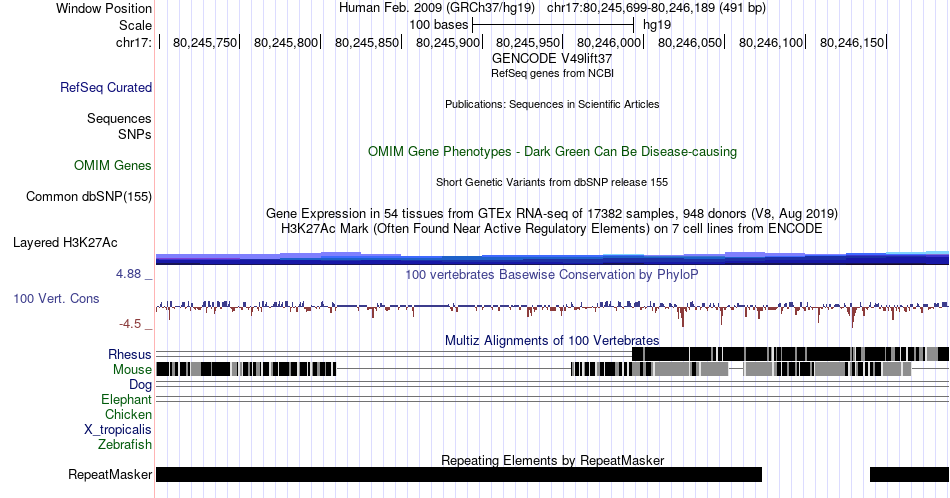Click the OMIM Genes track label
Screen dimensions: 950x498
(113, 165)
